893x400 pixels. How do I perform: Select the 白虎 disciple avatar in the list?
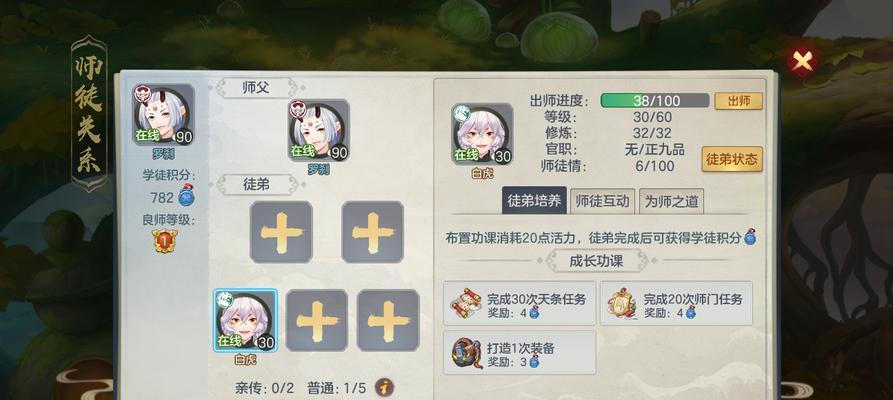point(245,320)
